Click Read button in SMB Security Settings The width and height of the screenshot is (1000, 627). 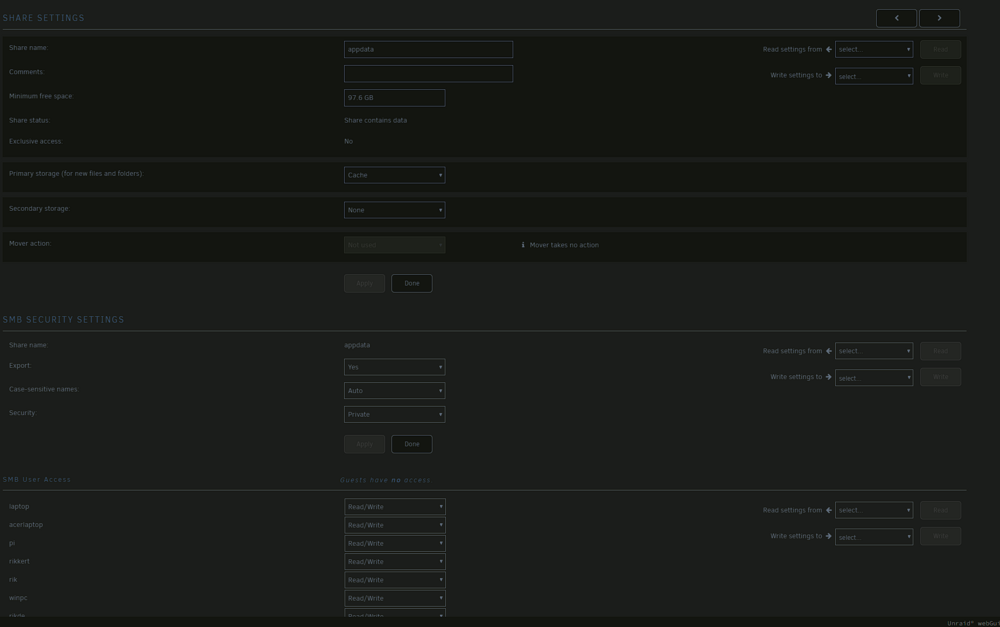coord(940,351)
